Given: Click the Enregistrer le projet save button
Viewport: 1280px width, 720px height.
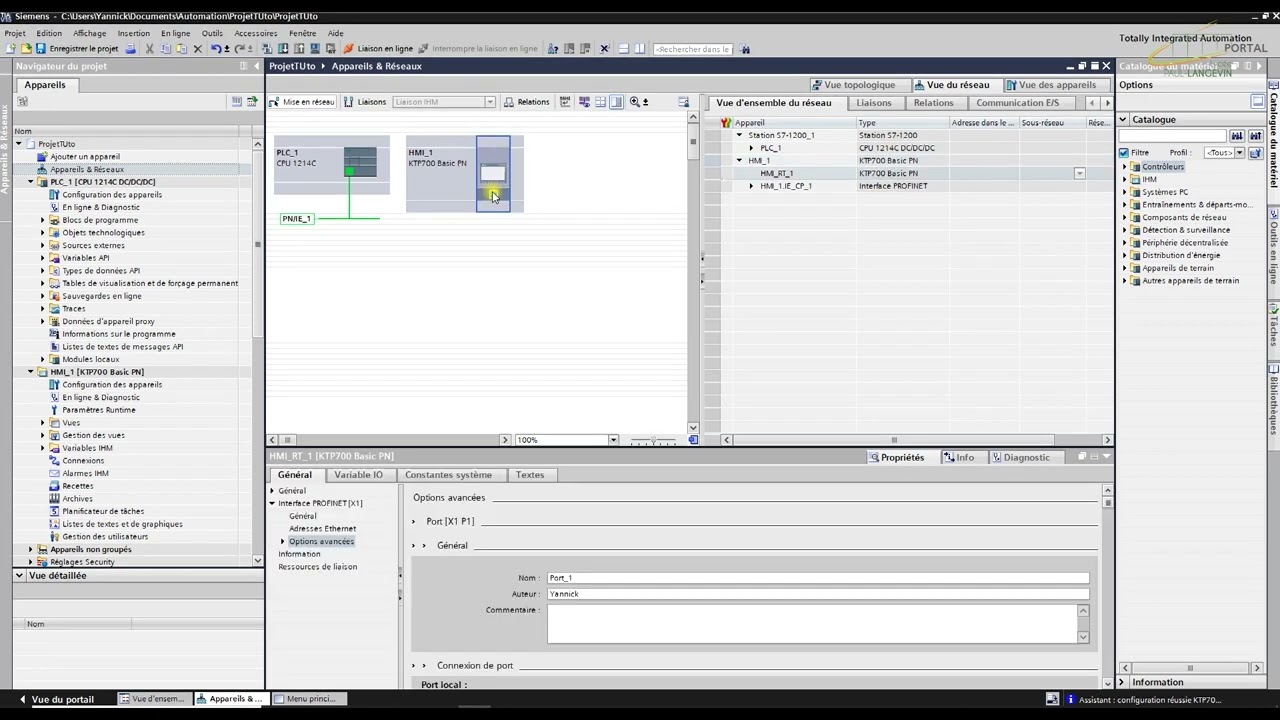Looking at the screenshot, I should coord(77,48).
